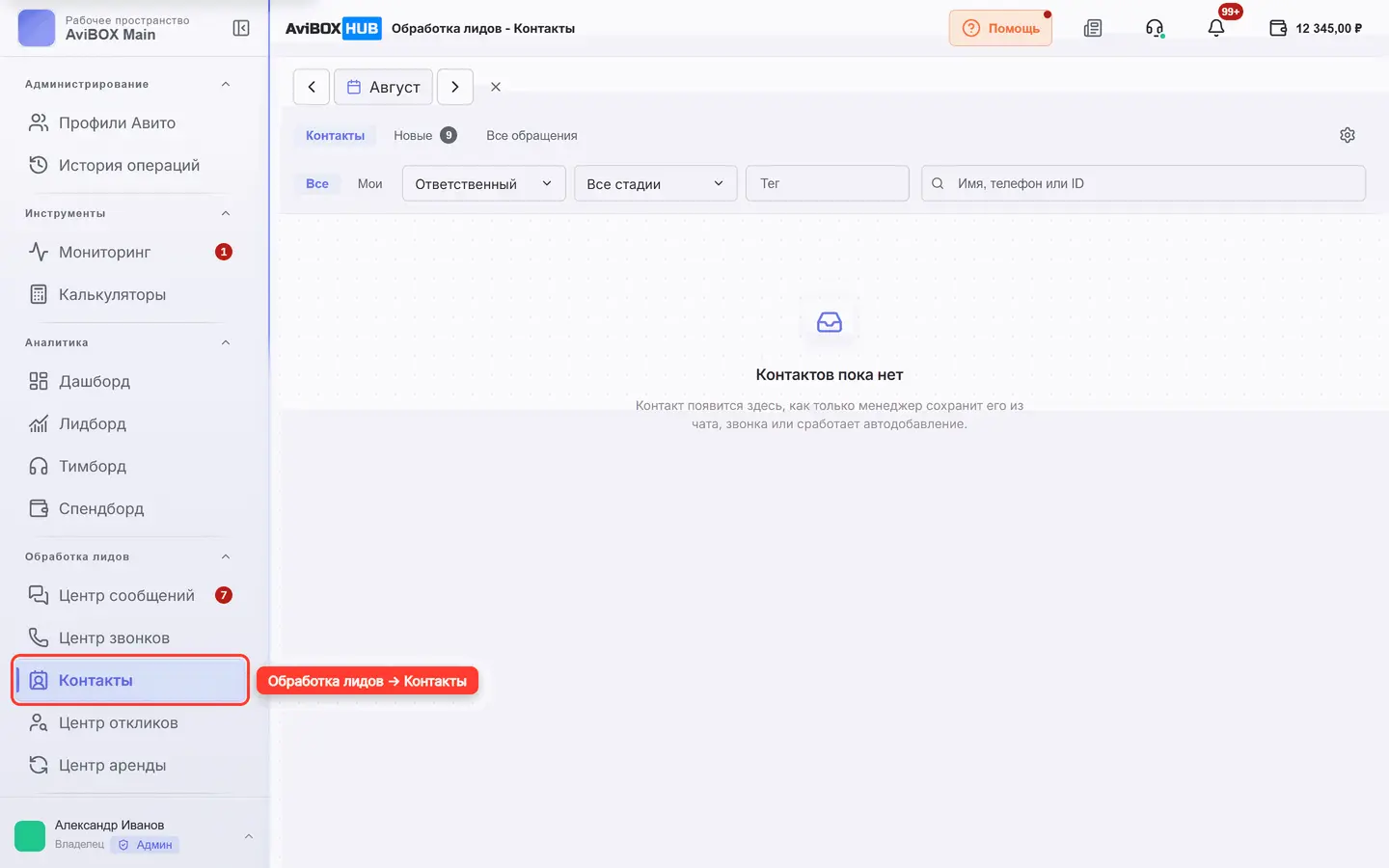Viewport: 1389px width, 868px height.
Task: Go to next month arrow
Action: tap(455, 87)
